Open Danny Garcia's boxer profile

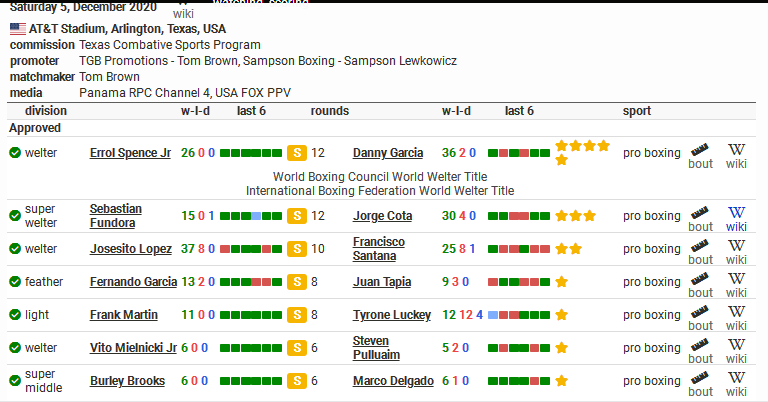pyautogui.click(x=388, y=153)
